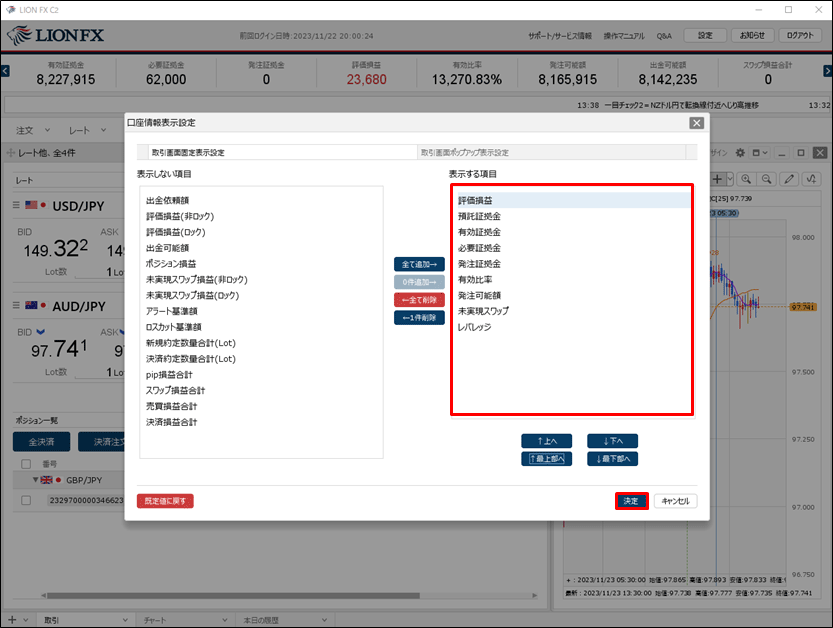Select 有効比率 in displayed items list
This screenshot has height=628, width=833.
point(572,279)
